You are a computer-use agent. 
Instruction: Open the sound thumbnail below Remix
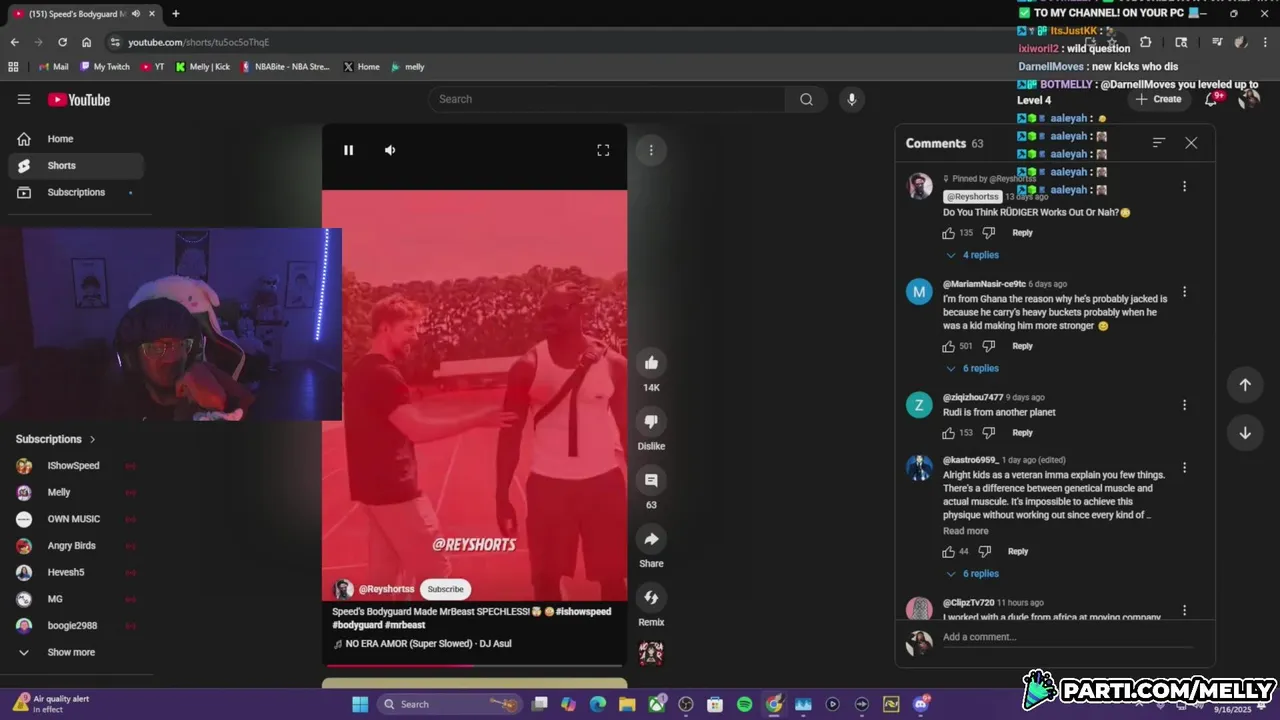(x=651, y=653)
